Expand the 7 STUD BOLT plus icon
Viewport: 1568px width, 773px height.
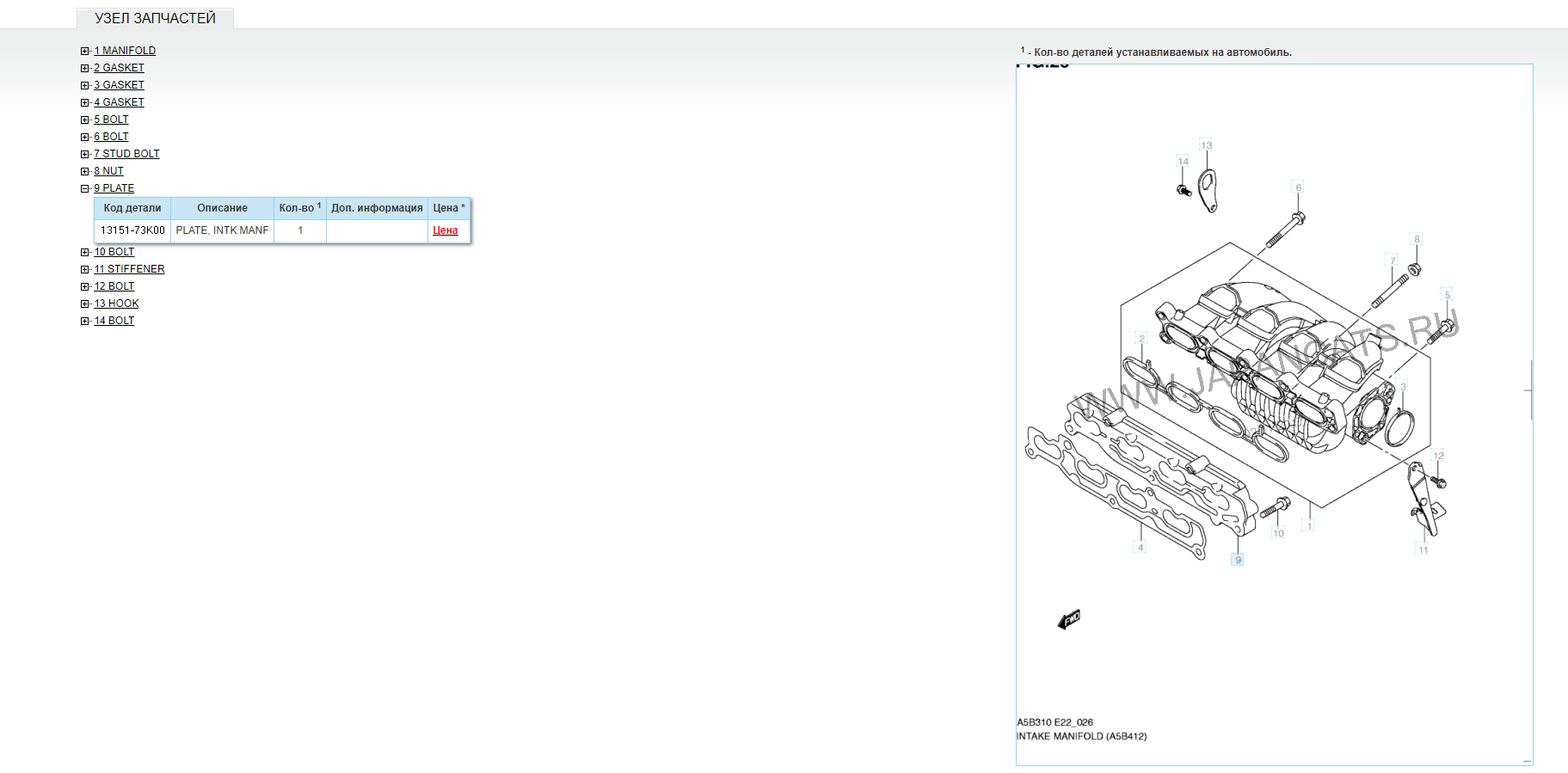[85, 154]
